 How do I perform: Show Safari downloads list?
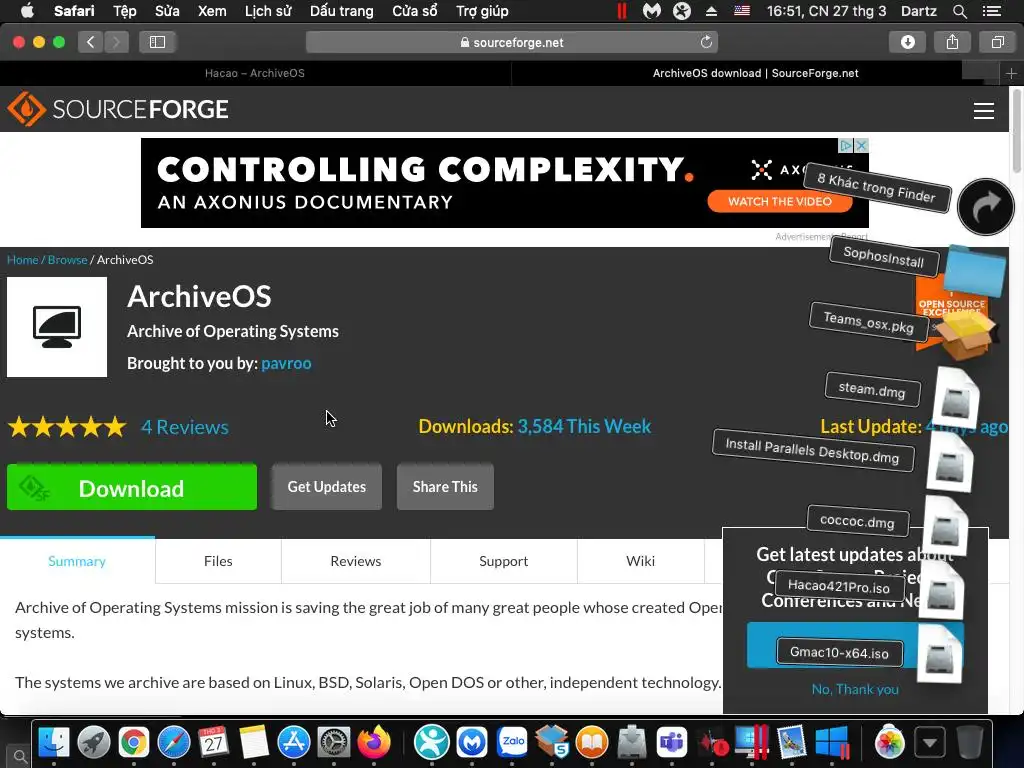(908, 42)
